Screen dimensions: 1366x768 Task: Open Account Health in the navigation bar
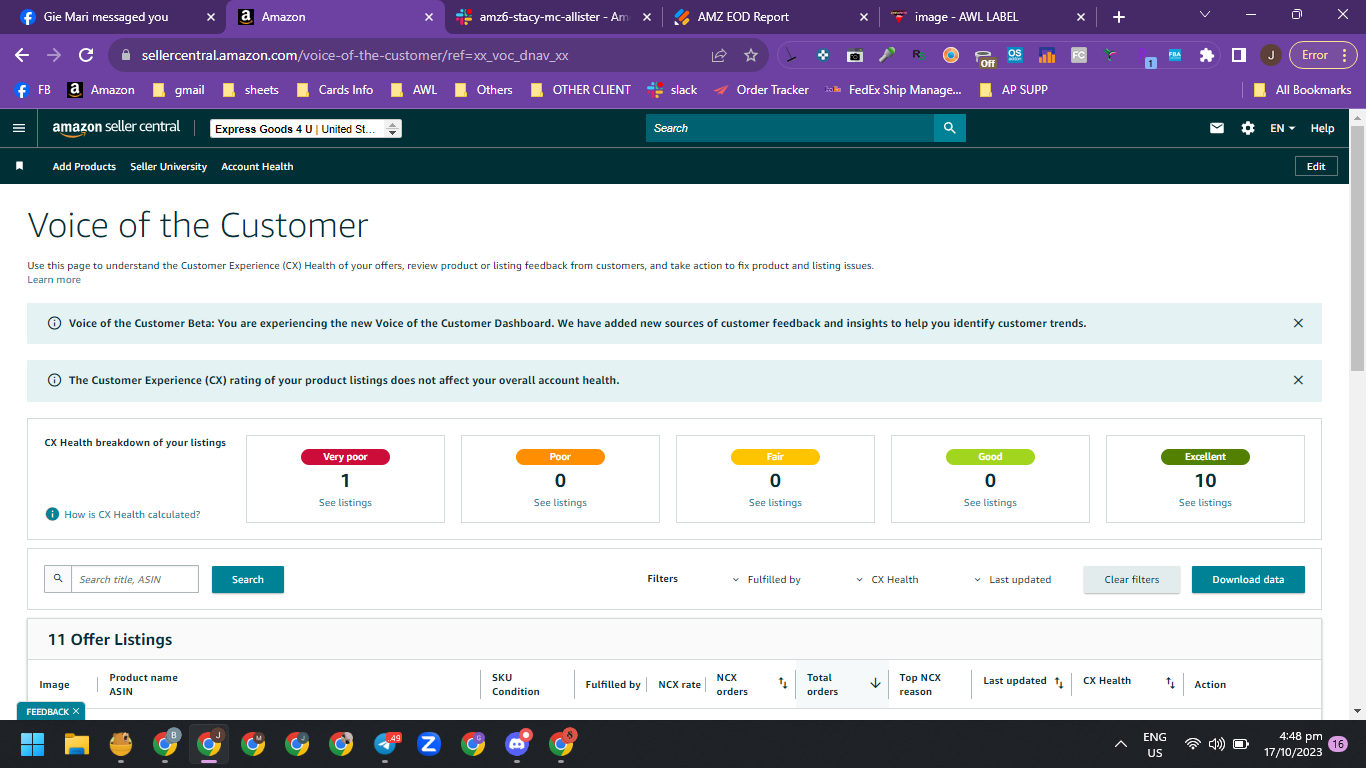click(x=257, y=166)
